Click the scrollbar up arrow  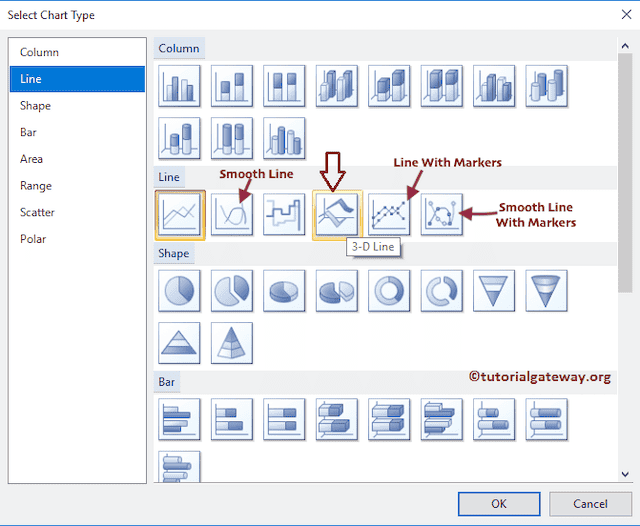[x=625, y=46]
